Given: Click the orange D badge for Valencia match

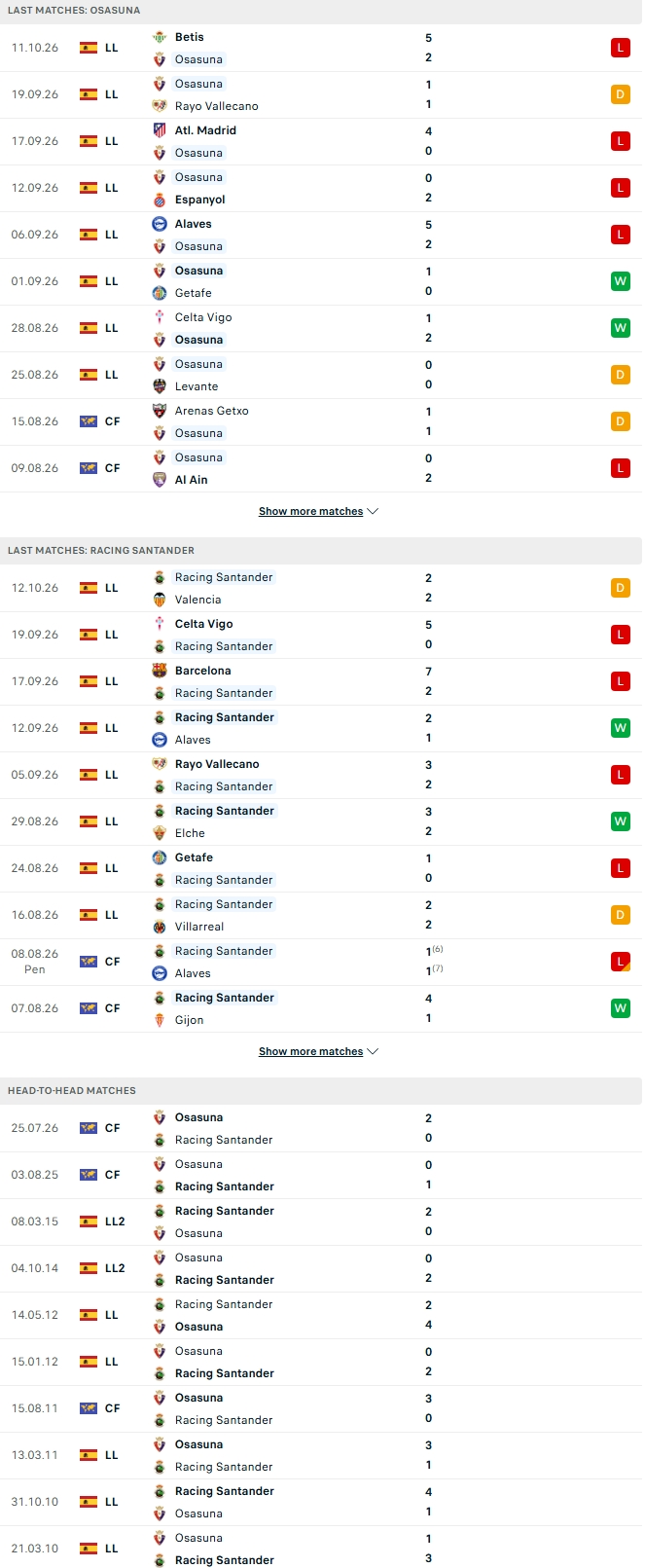Looking at the screenshot, I should point(620,588).
